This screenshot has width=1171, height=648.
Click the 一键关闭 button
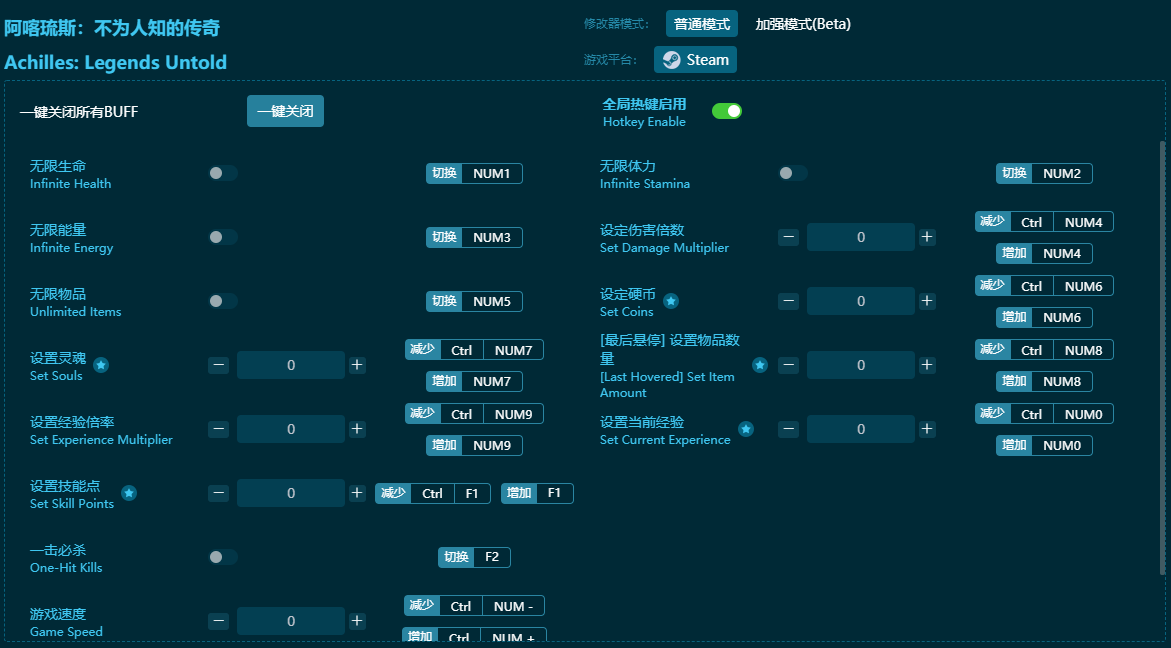click(x=285, y=111)
